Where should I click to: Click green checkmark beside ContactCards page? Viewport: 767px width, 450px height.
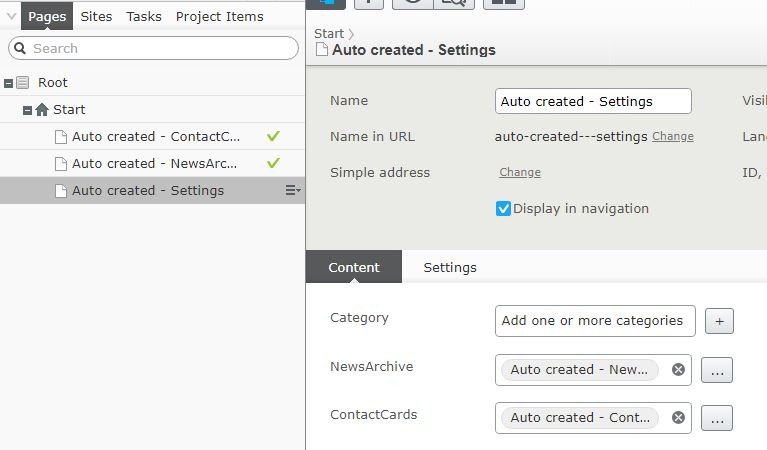point(273,137)
